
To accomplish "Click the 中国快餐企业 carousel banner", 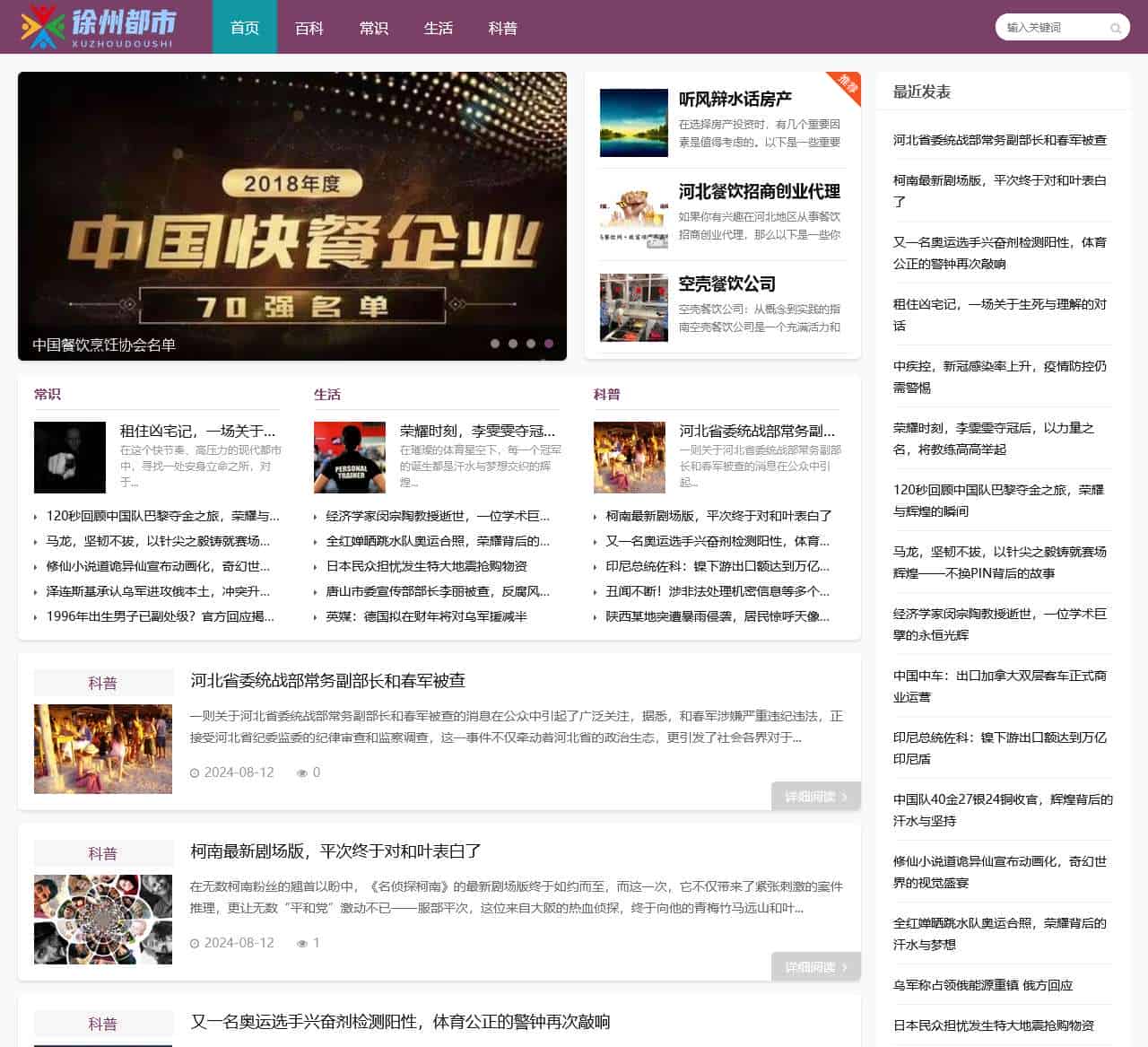I will pos(292,215).
